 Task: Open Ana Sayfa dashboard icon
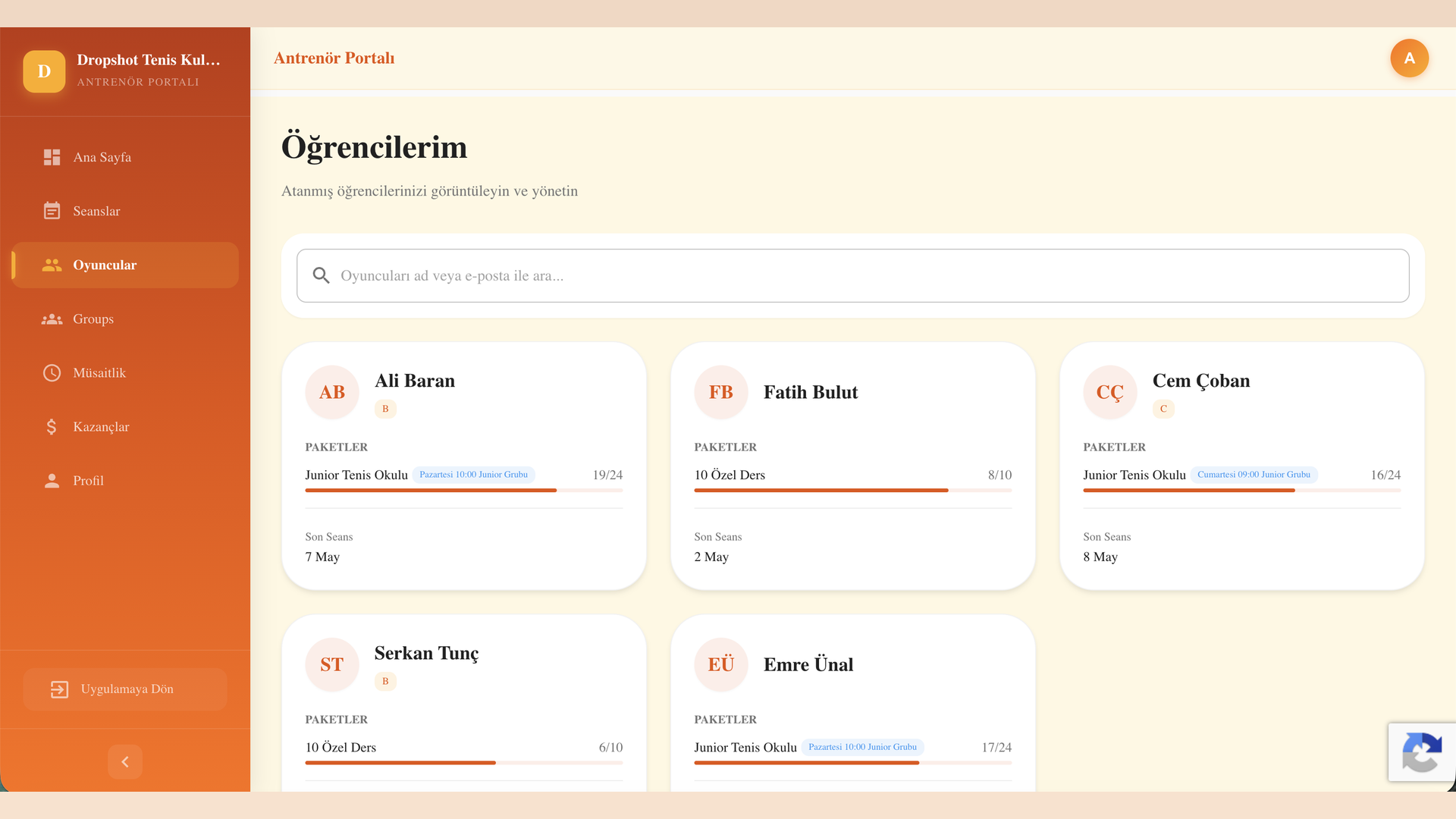pos(52,157)
